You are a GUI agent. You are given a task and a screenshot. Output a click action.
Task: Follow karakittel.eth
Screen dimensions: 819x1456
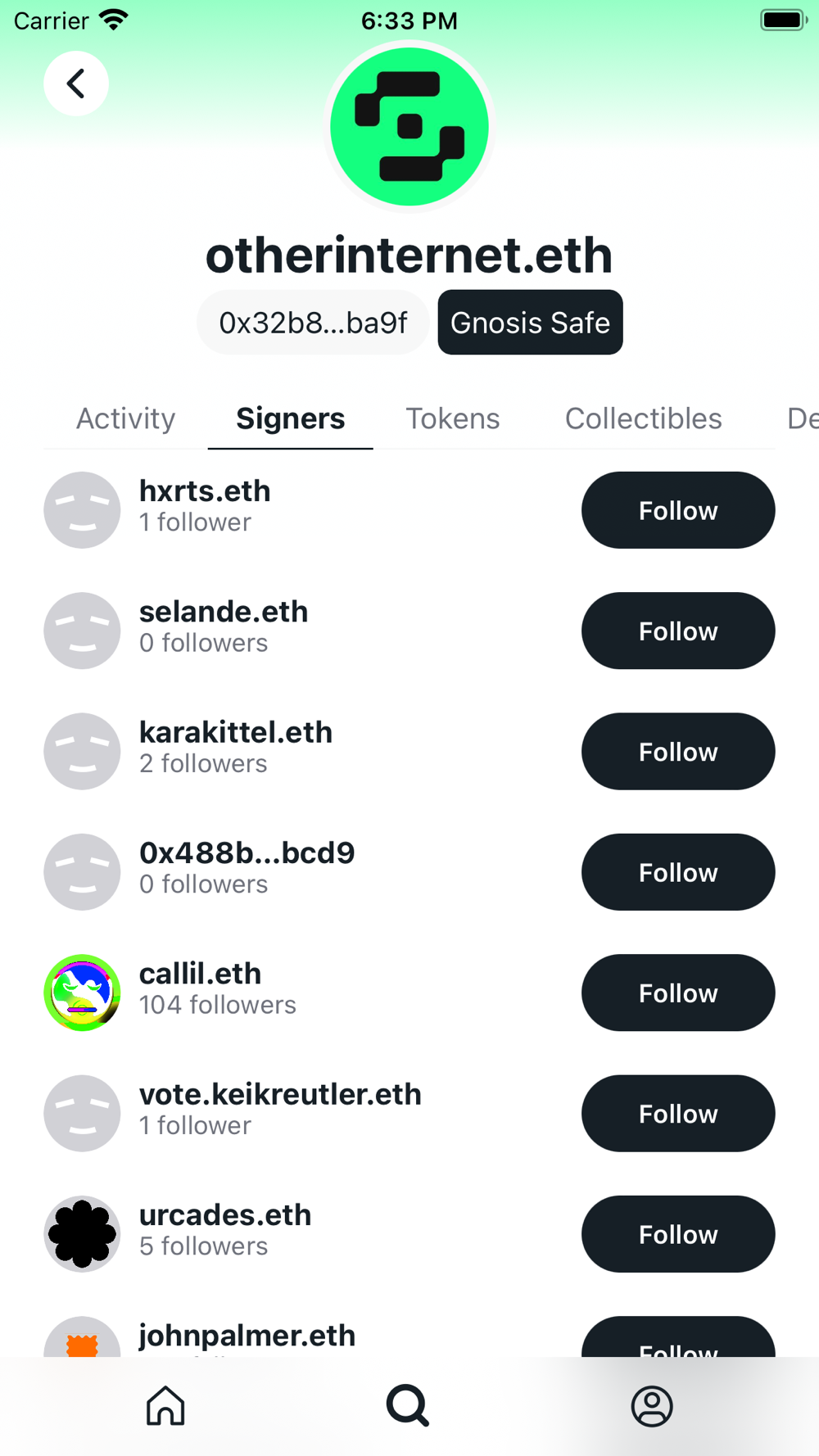pos(678,752)
